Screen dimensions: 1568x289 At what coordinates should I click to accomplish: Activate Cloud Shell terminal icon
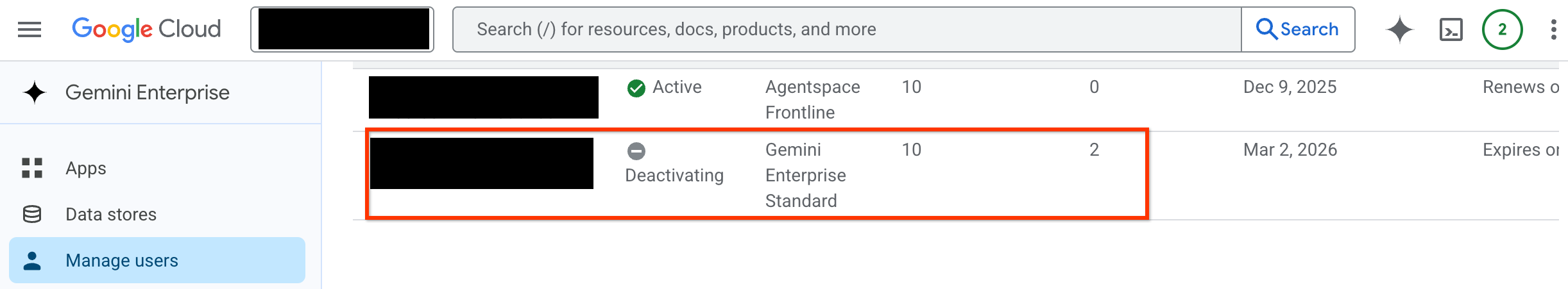pos(1451,29)
